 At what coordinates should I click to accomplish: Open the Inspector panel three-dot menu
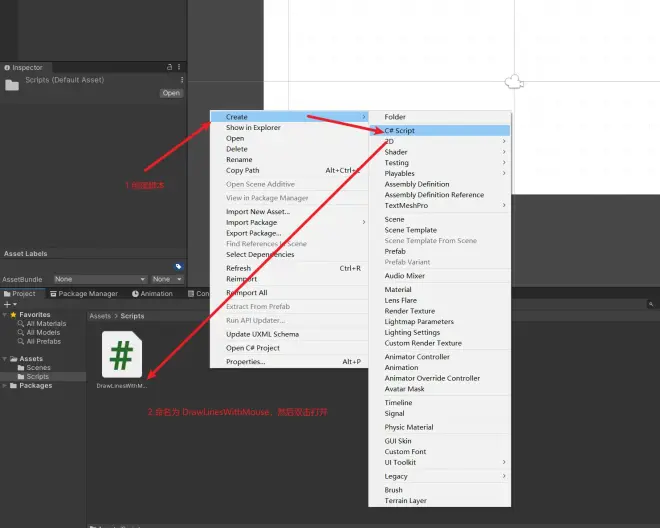tap(179, 67)
